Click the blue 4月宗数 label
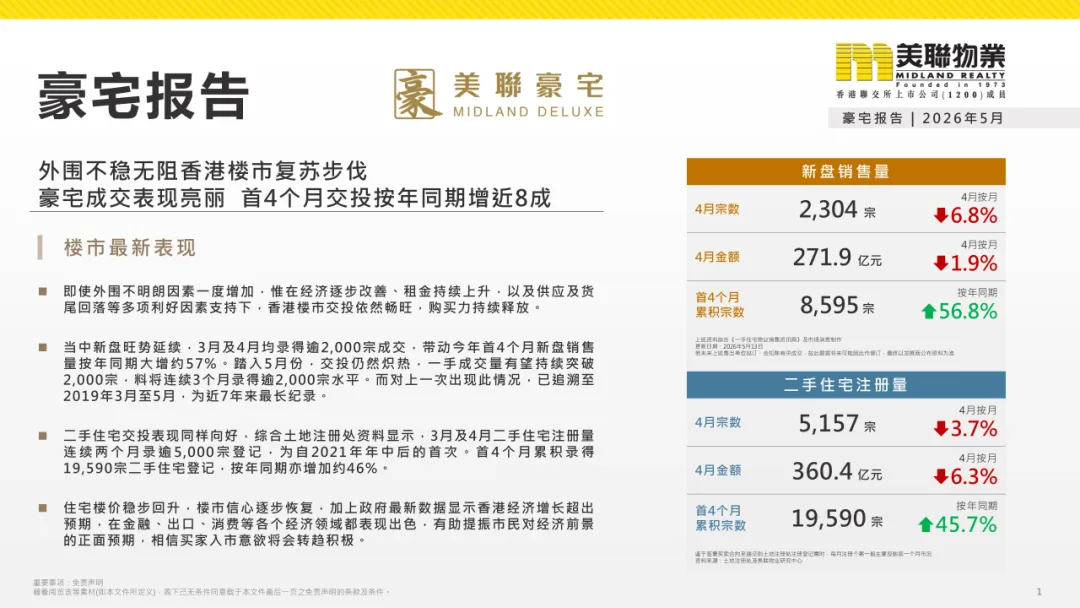Image resolution: width=1080 pixels, height=608 pixels. 718,423
